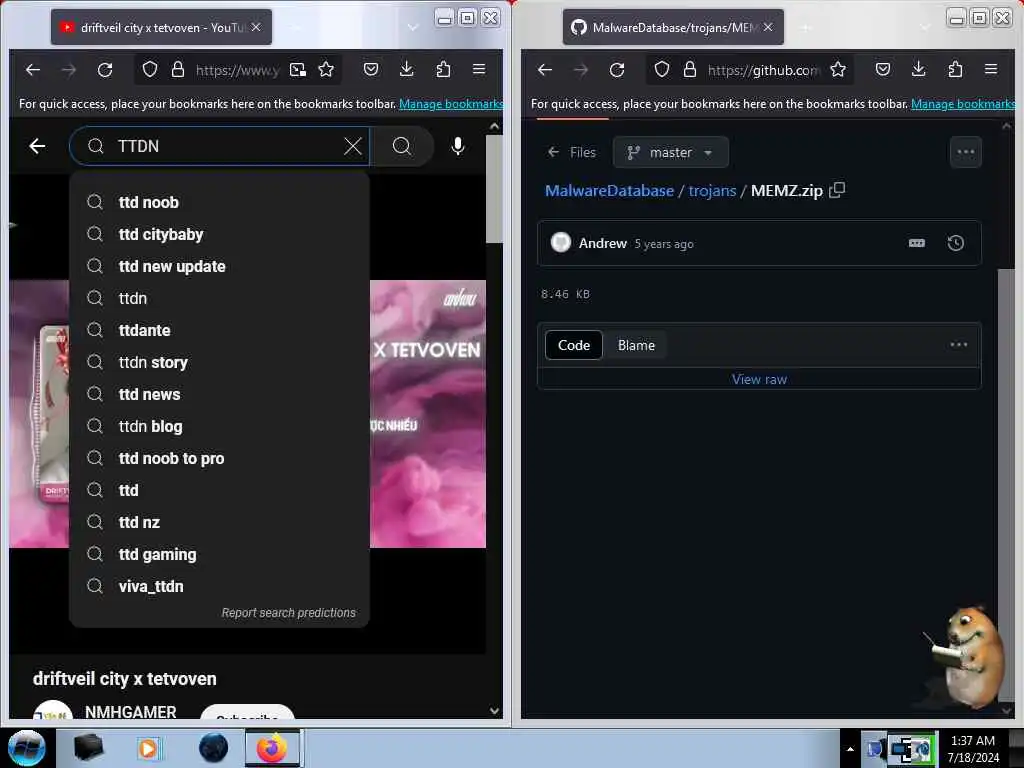The height and width of the screenshot is (768, 1024).
Task: Choose suggestion 'ttd noob to pro'
Action: [x=219, y=458]
